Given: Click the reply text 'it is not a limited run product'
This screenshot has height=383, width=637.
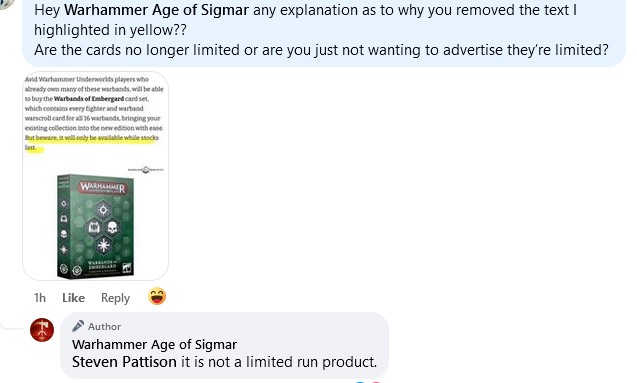Looking at the screenshot, I should tap(279, 362).
